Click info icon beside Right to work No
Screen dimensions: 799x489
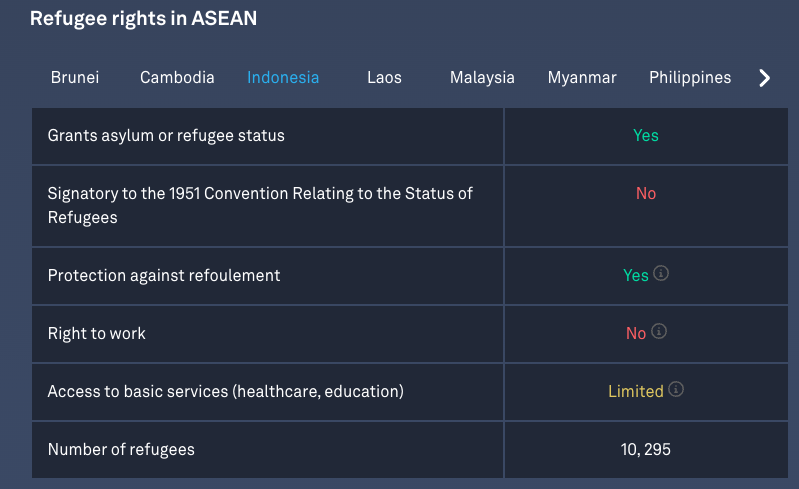tap(659, 332)
